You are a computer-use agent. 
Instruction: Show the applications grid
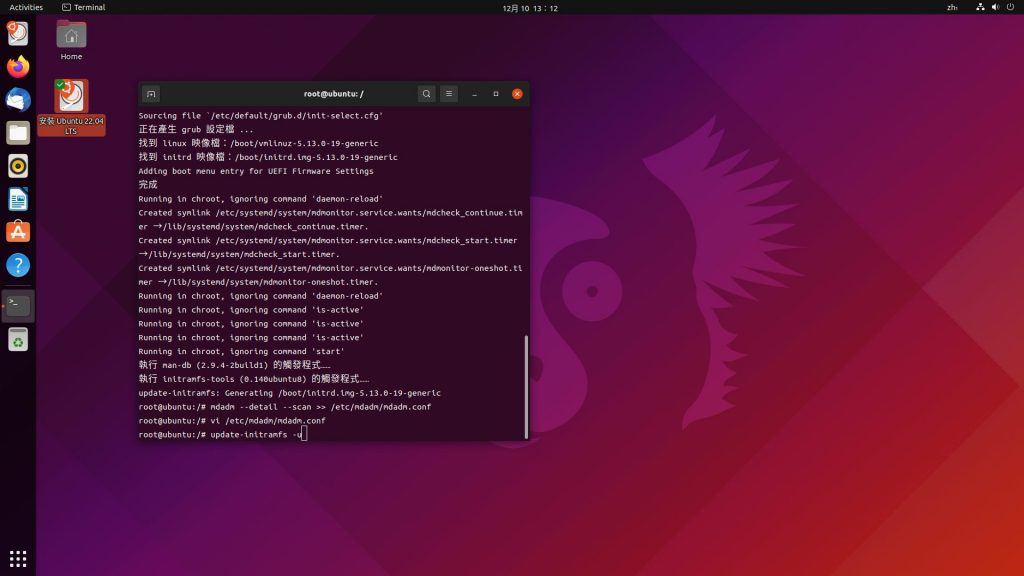click(x=18, y=559)
